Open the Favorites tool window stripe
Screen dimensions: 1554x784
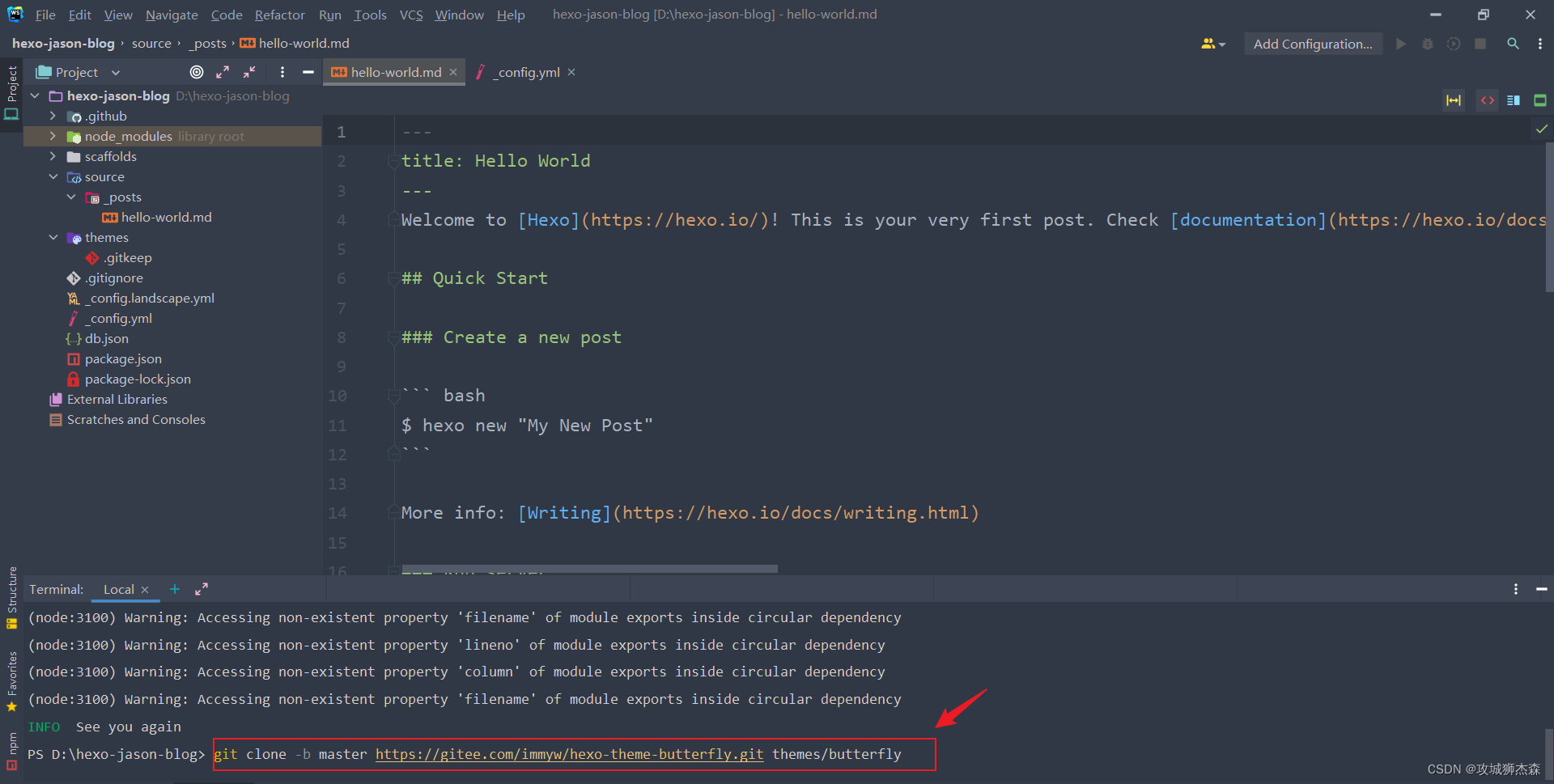pyautogui.click(x=11, y=680)
